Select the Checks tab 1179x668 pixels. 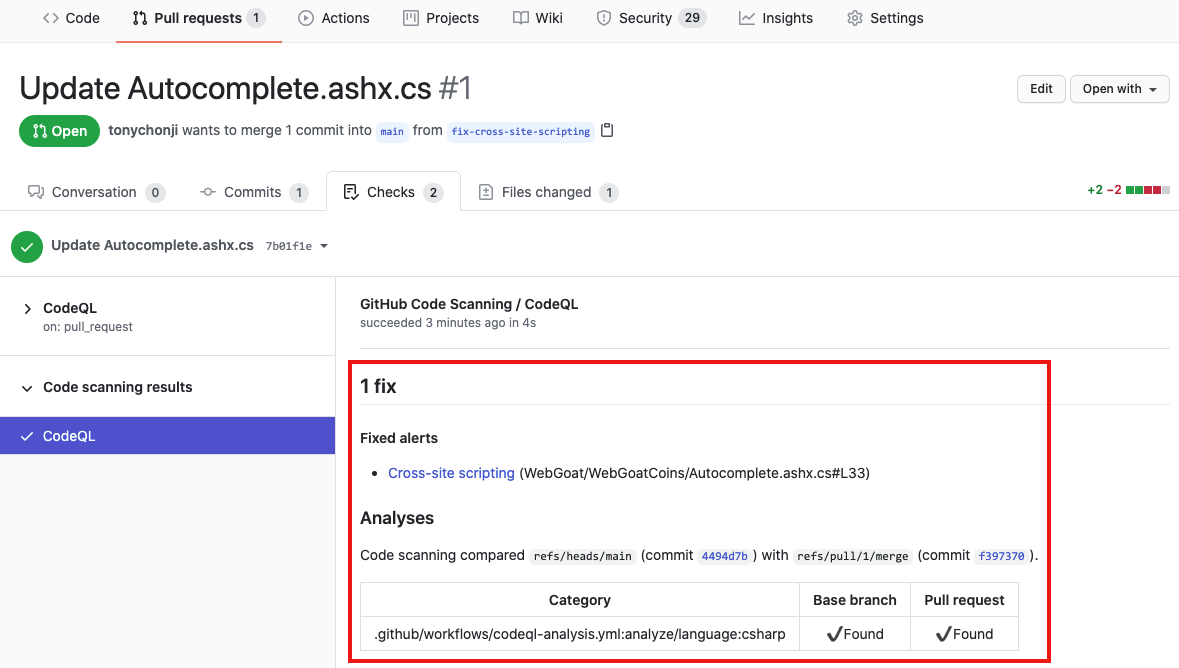click(x=392, y=192)
